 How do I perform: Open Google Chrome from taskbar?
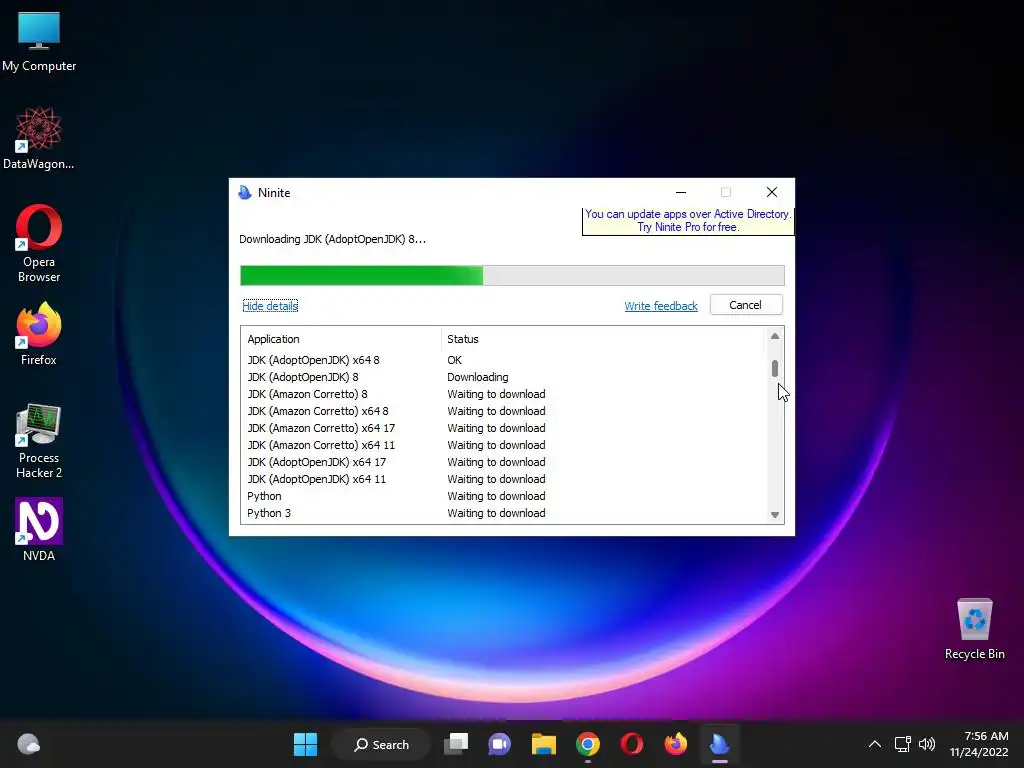point(588,744)
